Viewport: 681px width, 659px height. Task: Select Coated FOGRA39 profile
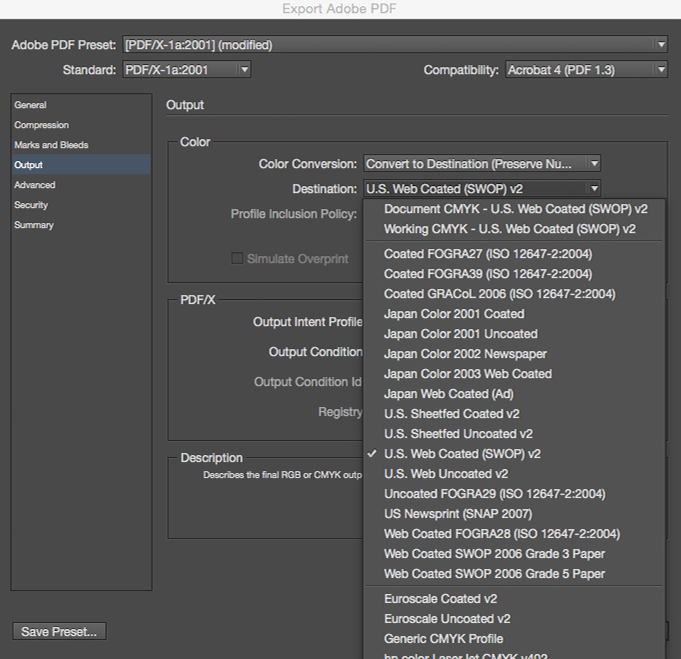point(514,274)
